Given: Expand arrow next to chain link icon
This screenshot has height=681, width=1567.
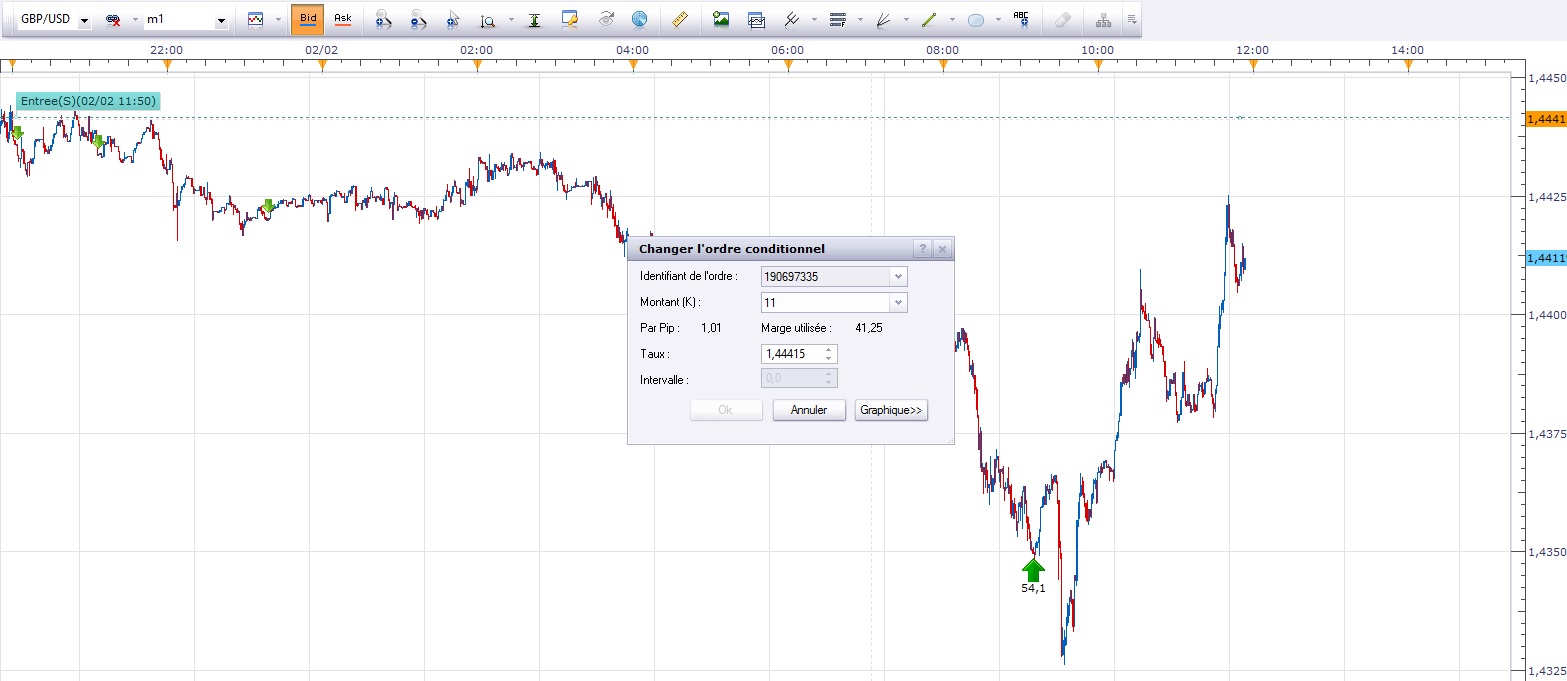Looking at the screenshot, I should (134, 20).
